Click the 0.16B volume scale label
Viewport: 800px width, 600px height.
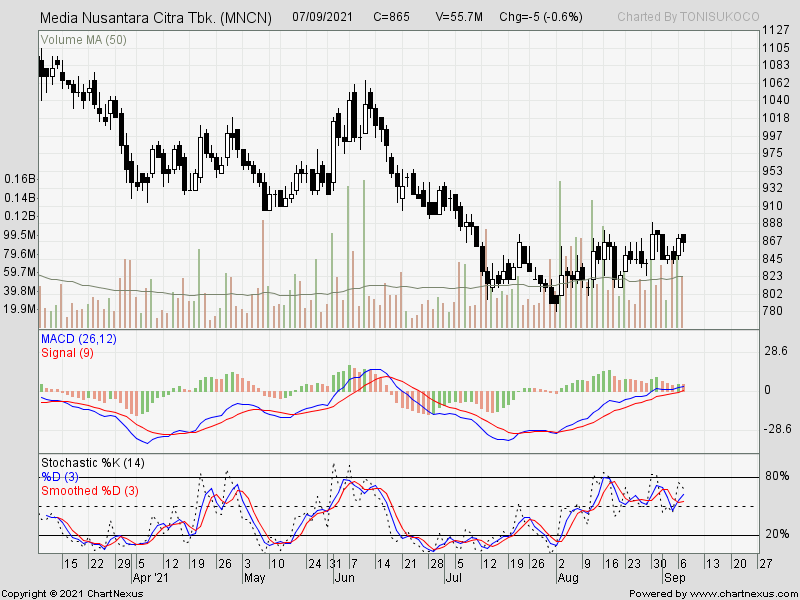coord(21,178)
